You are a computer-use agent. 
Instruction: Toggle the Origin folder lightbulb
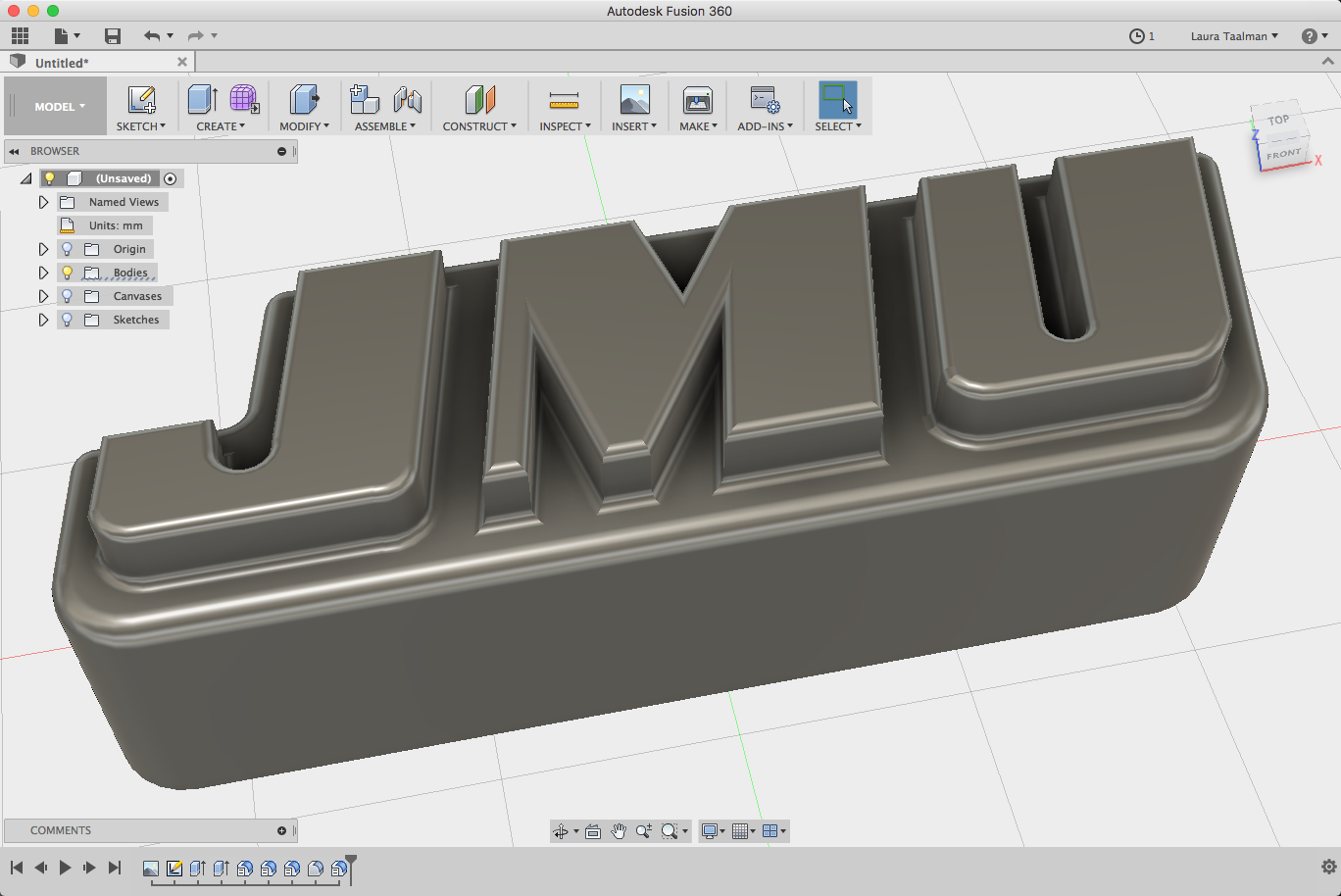[68, 249]
